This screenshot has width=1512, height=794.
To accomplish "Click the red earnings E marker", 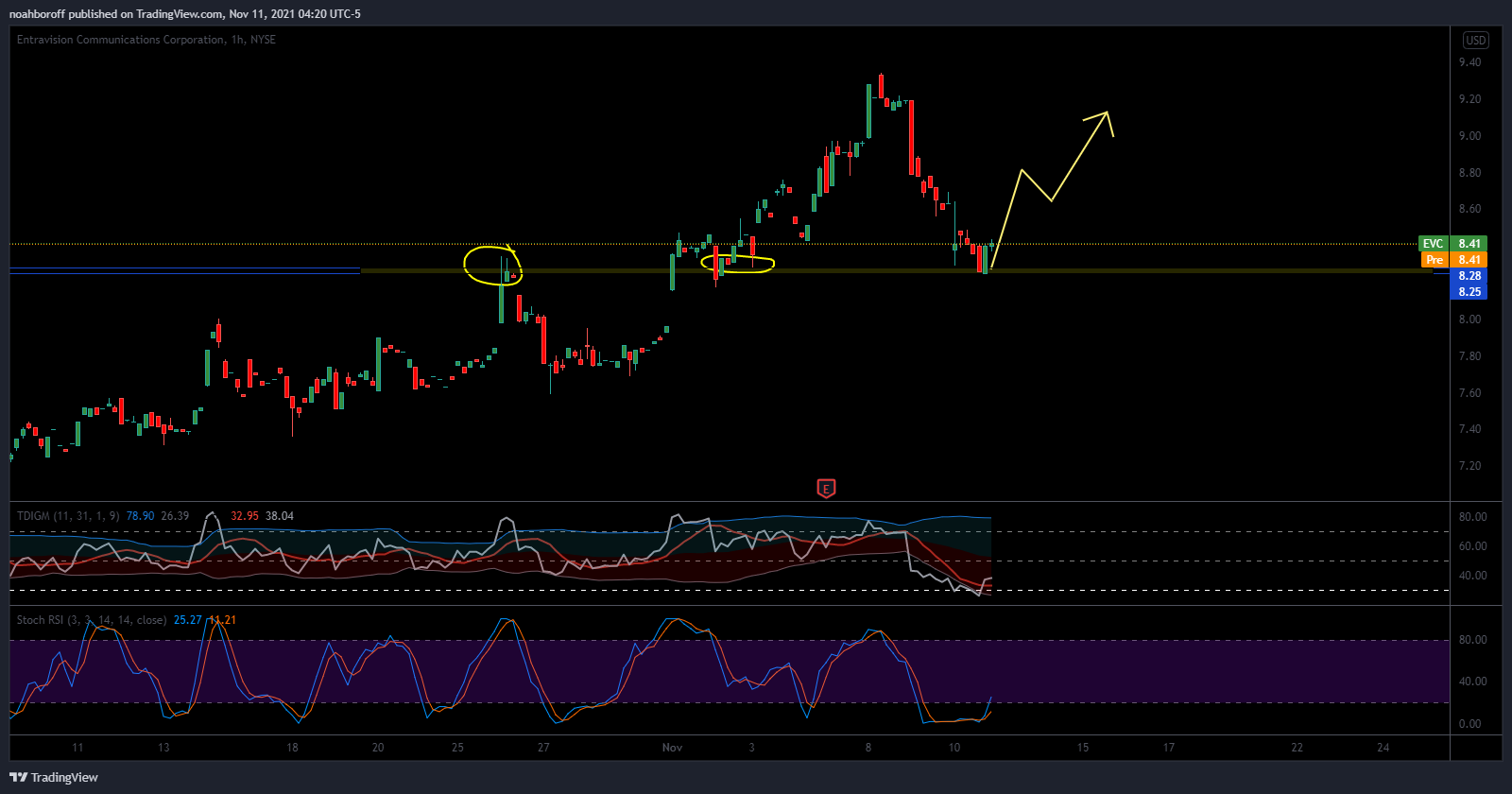I will click(x=826, y=489).
